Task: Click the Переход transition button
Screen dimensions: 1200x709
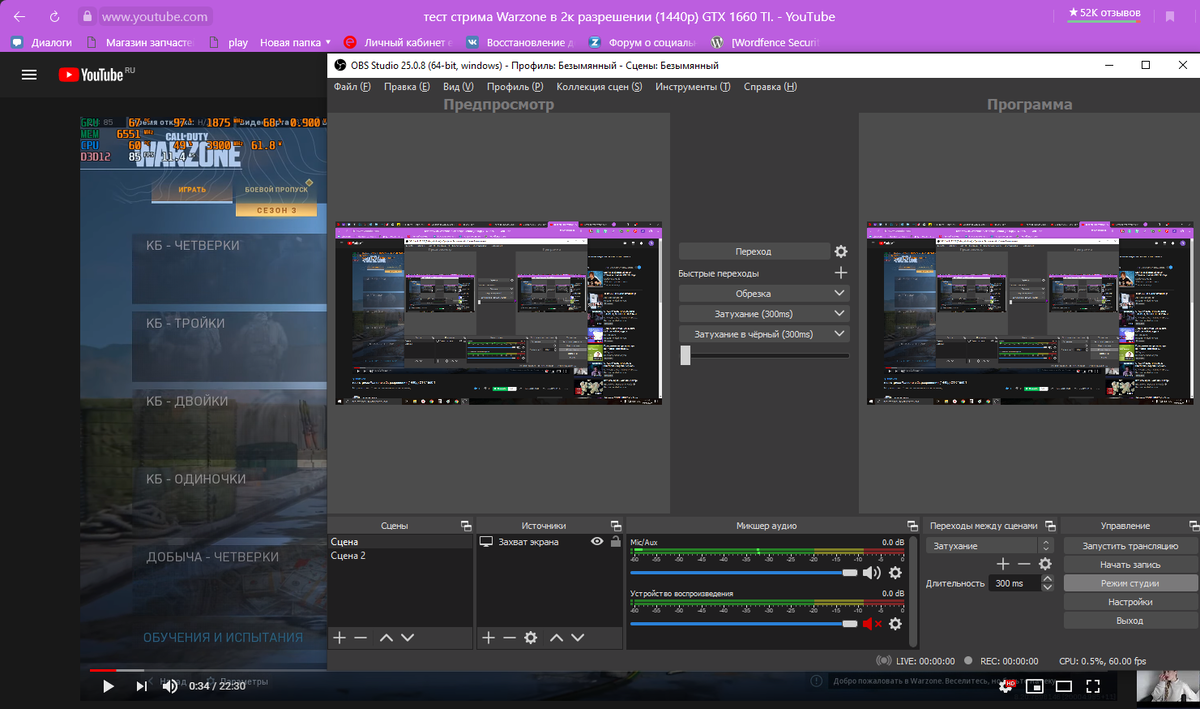Action: [x=754, y=252]
